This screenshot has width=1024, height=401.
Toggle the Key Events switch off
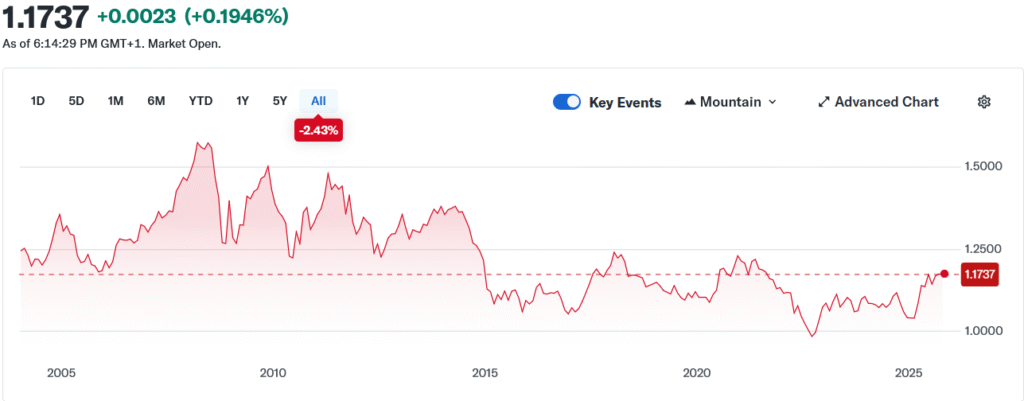567,102
